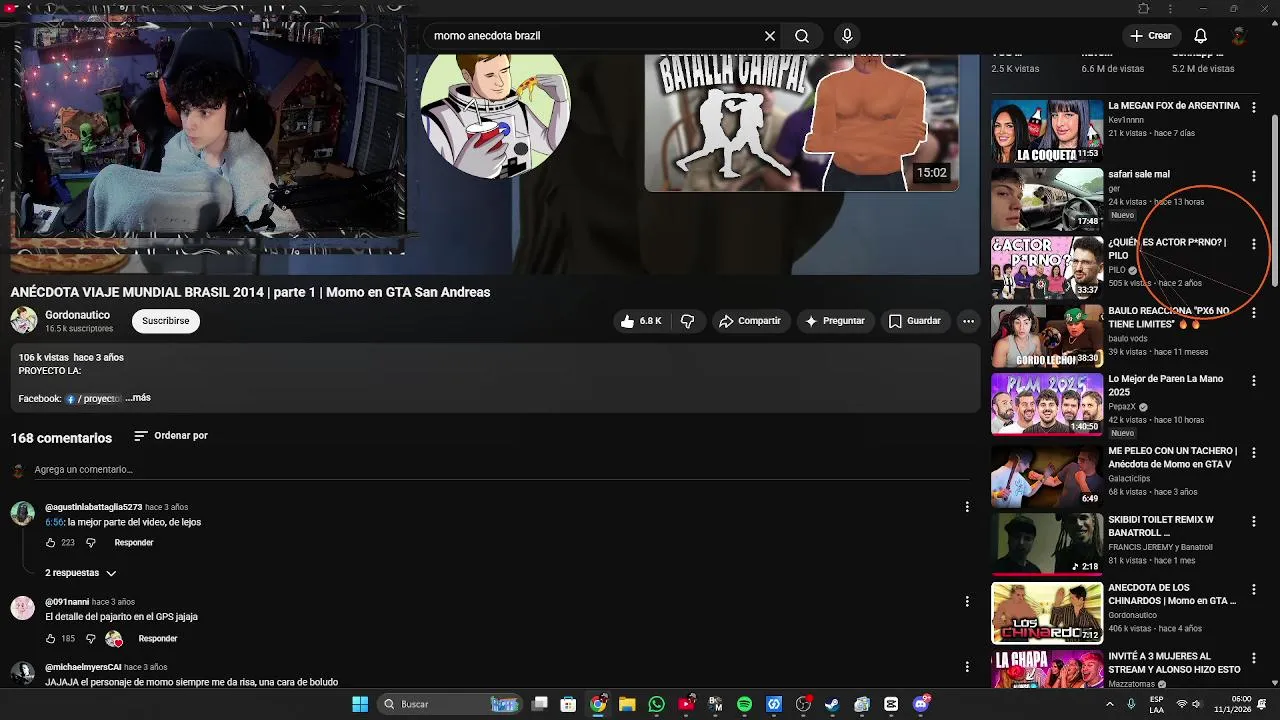
Task: Open options for BAULO REACCIONA video
Action: [x=1254, y=313]
